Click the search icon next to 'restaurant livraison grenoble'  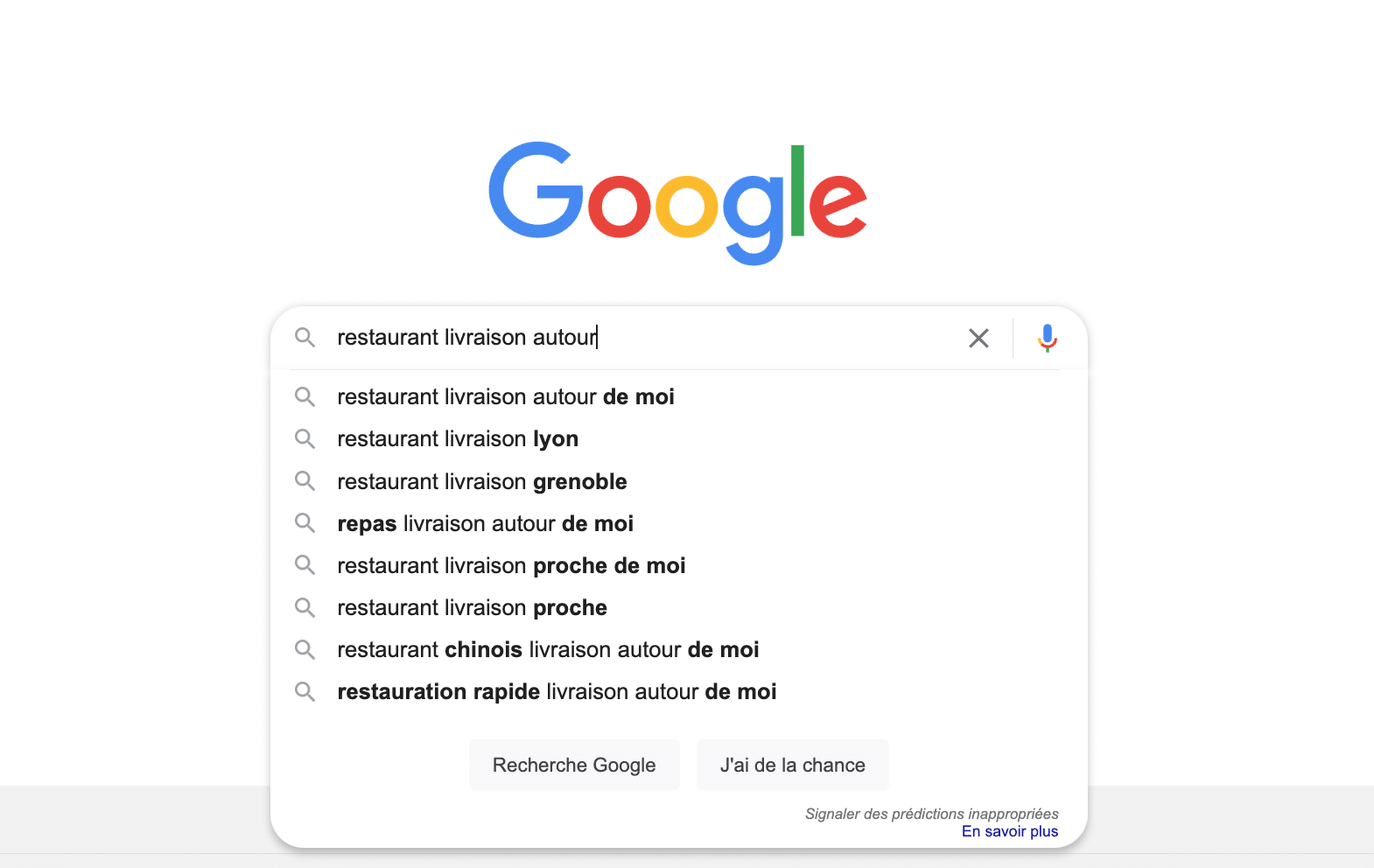coord(305,481)
